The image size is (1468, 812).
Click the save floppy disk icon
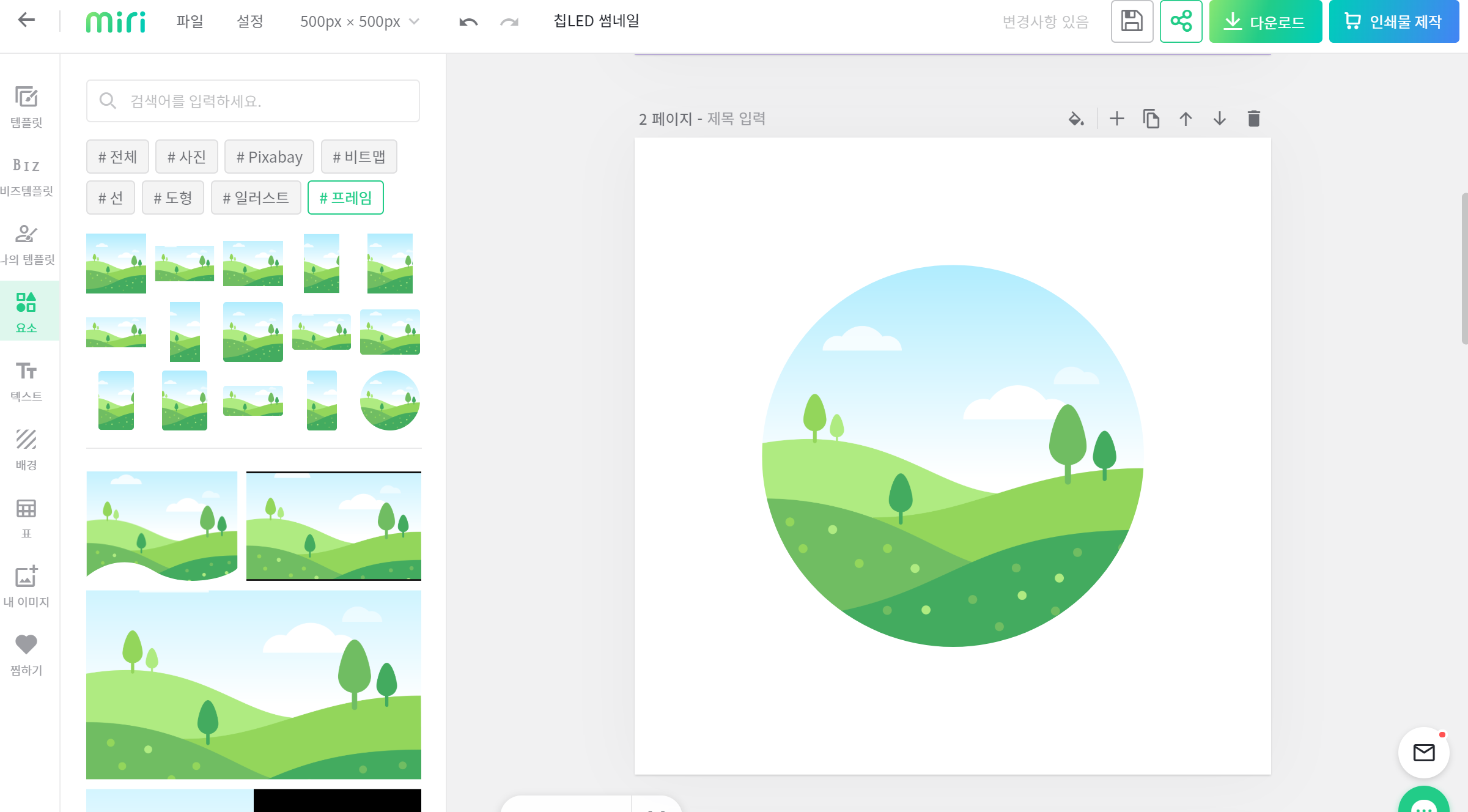pos(1132,21)
